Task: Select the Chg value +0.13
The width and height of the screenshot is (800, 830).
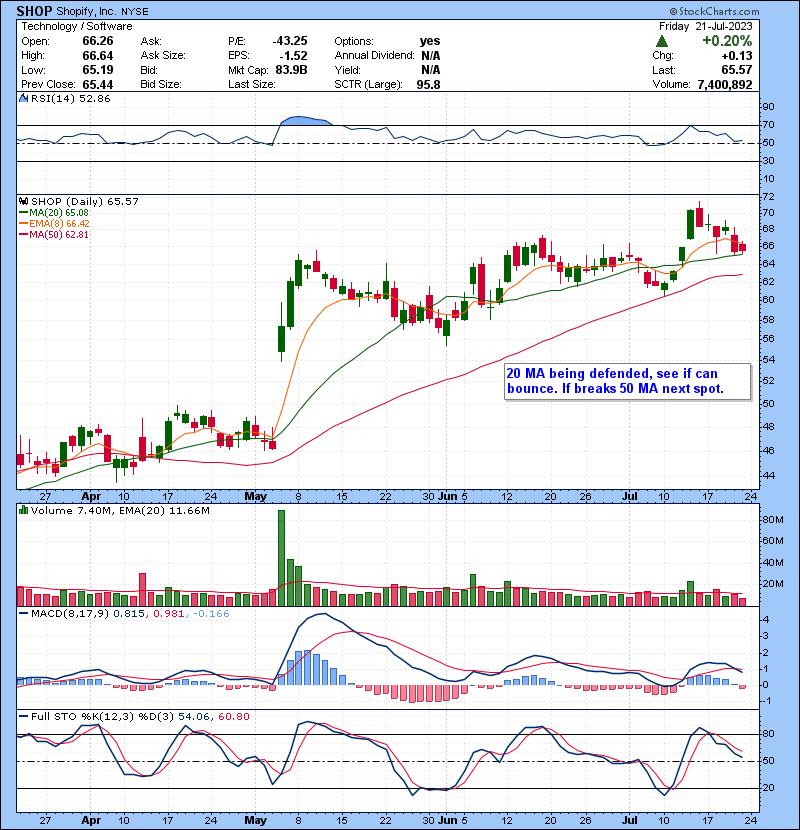Action: point(736,56)
